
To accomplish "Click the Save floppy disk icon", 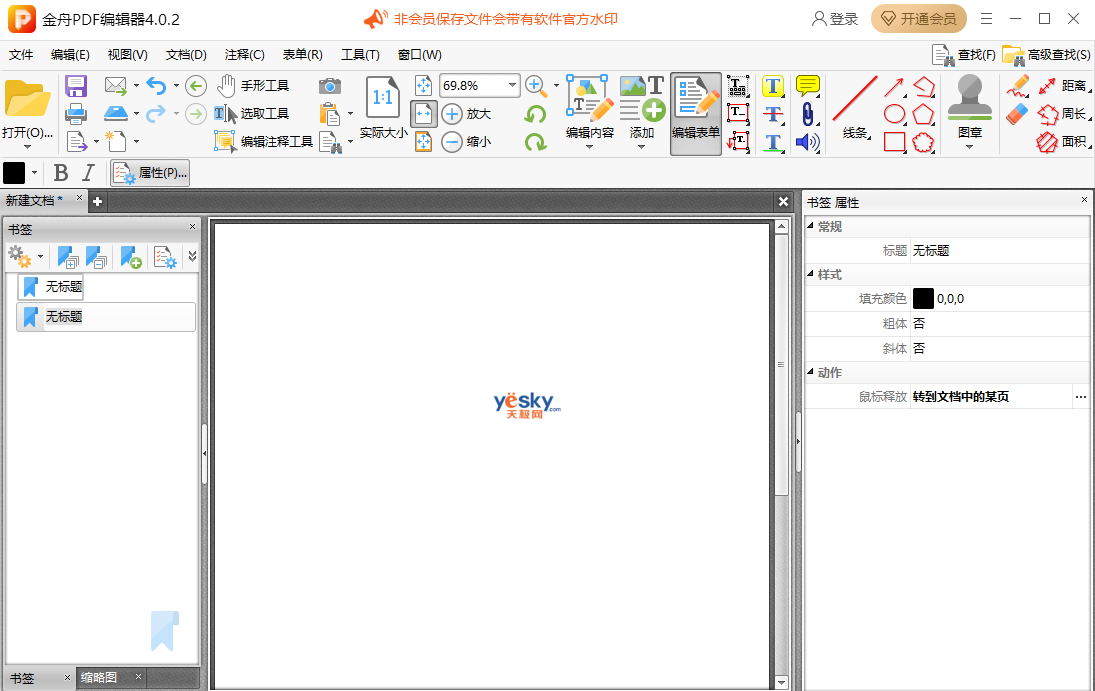I will click(75, 86).
